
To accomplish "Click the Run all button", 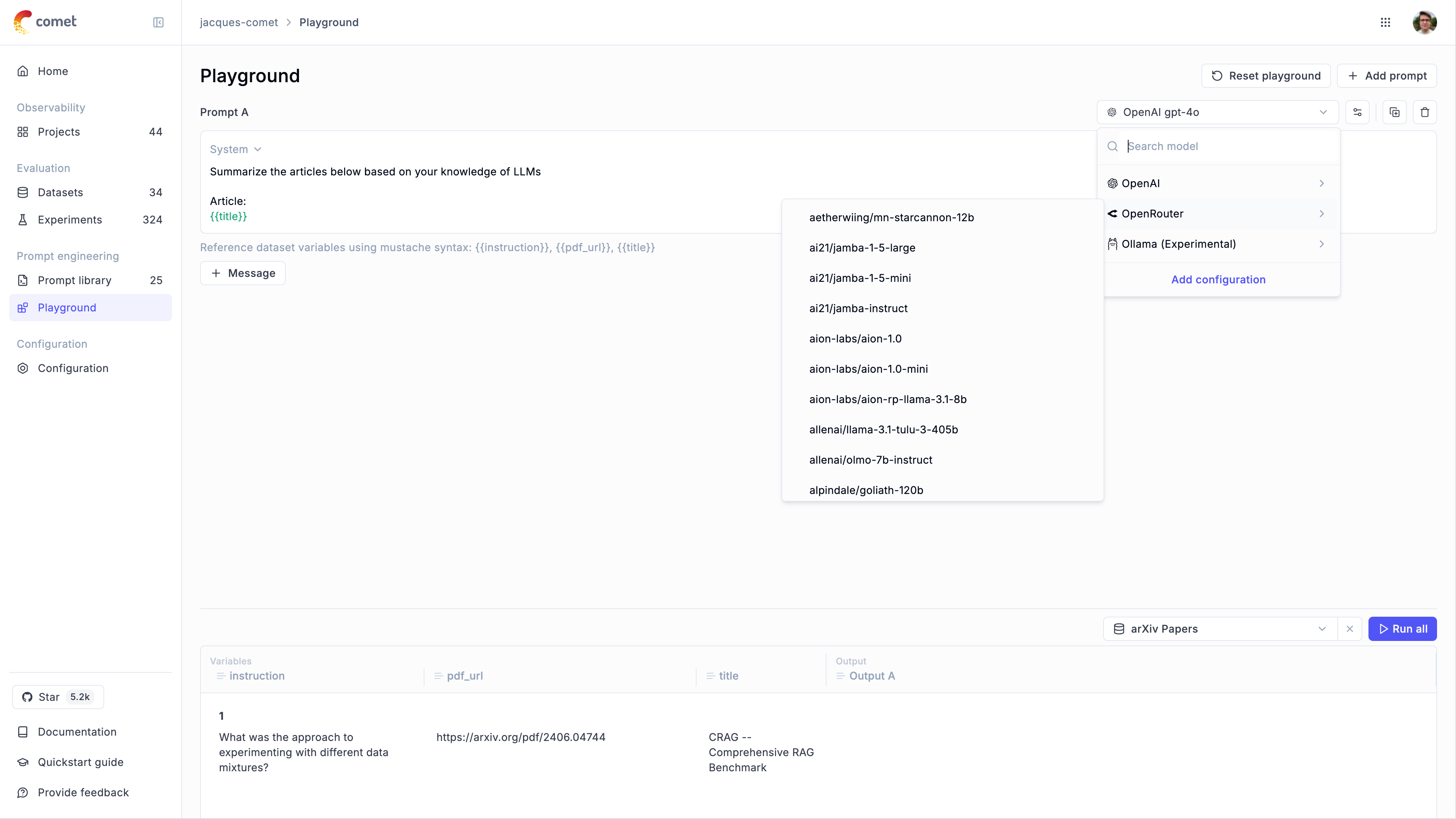I will [x=1402, y=629].
